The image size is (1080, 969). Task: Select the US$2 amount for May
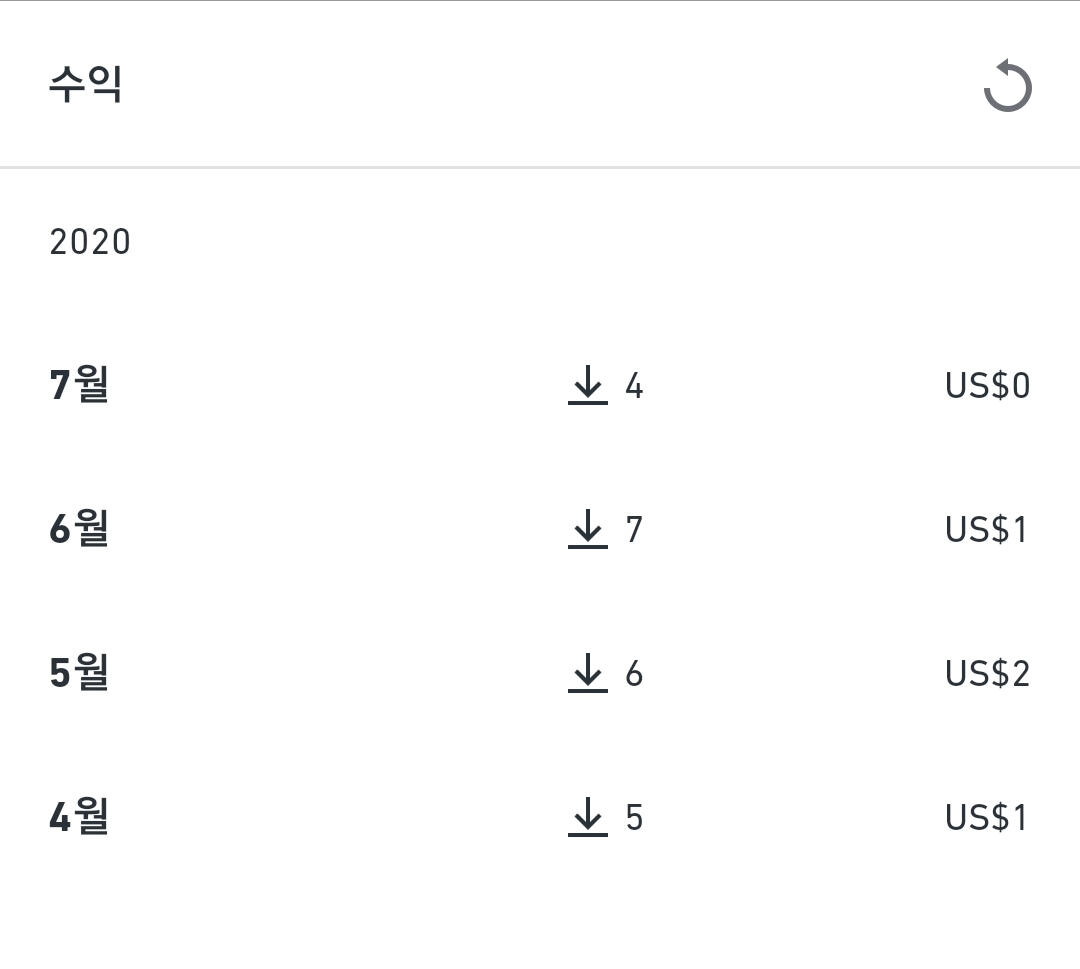(988, 674)
